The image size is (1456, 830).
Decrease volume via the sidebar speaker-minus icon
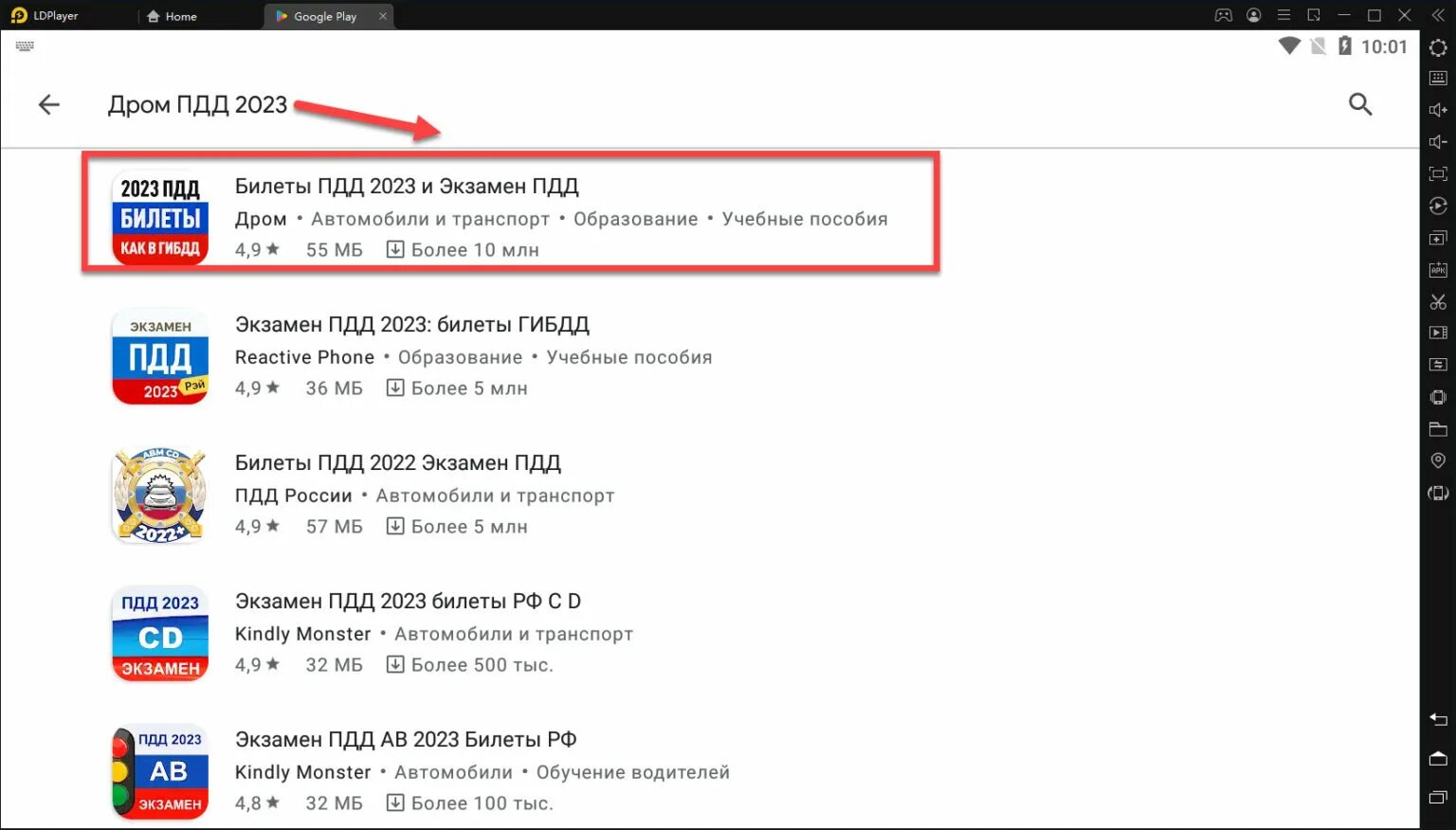pos(1438,142)
